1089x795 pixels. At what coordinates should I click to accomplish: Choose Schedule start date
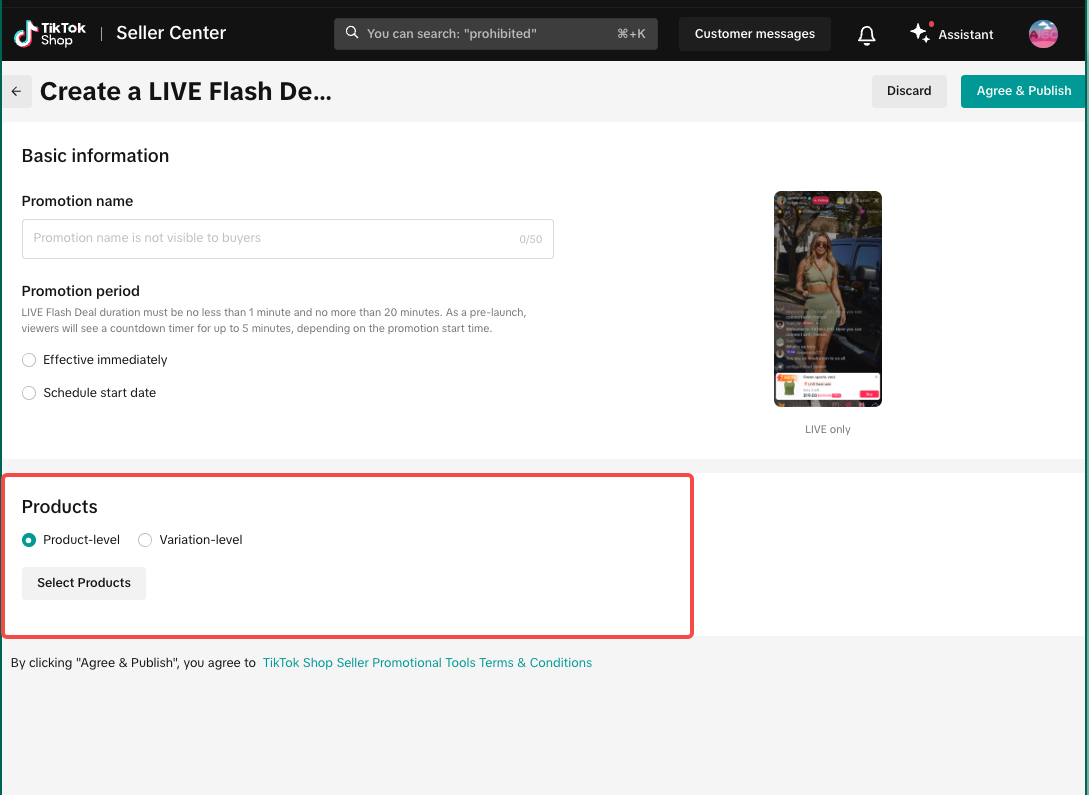click(x=29, y=393)
